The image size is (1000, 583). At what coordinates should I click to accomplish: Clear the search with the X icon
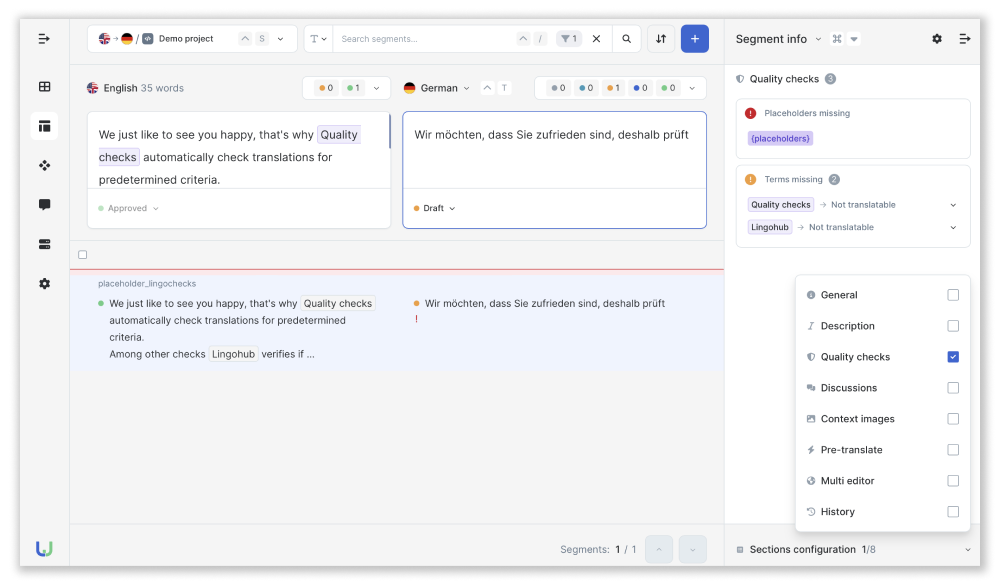pyautogui.click(x=596, y=39)
